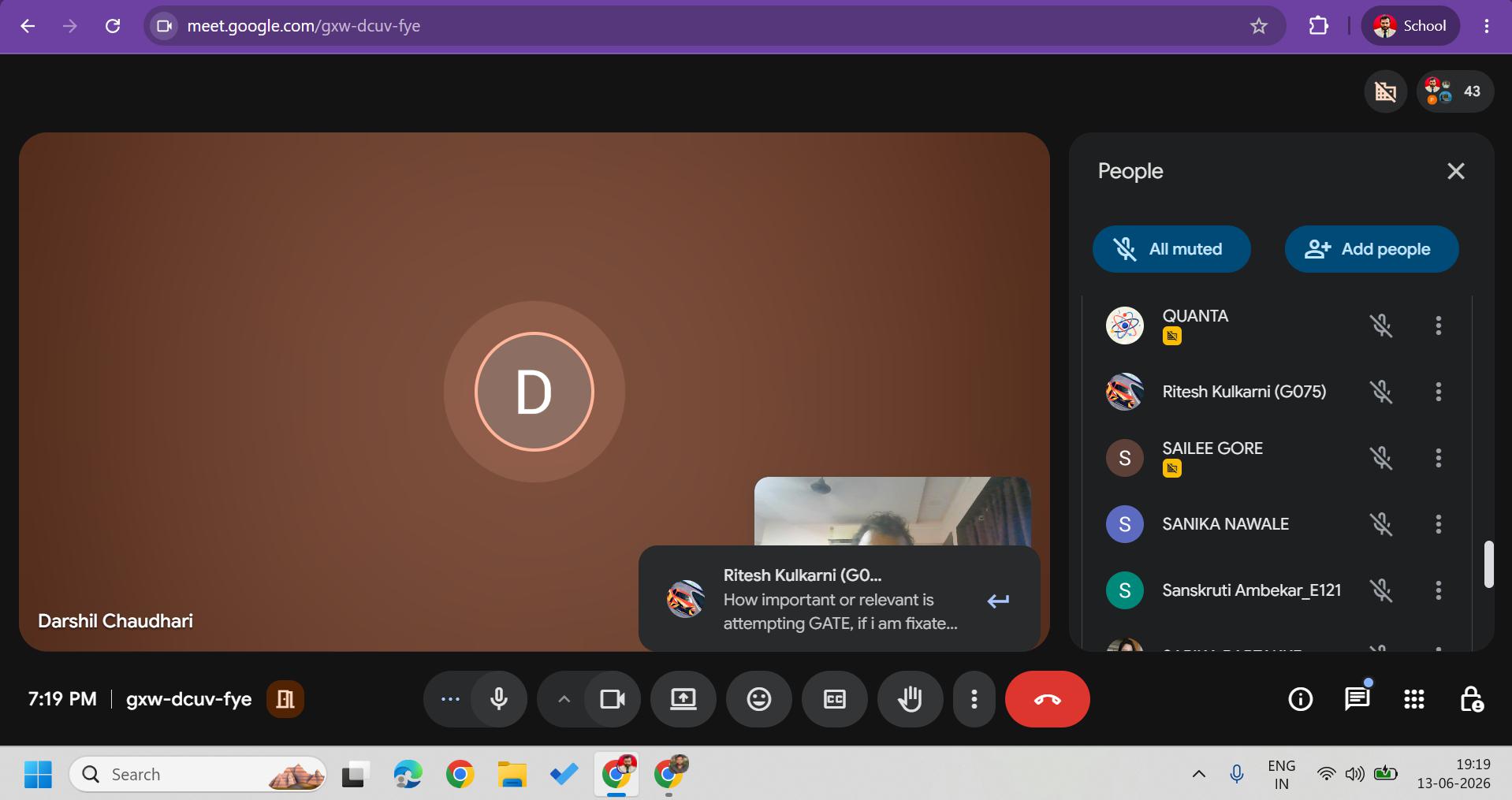Open more actions for QUANTA
This screenshot has height=800, width=1512.
pos(1439,326)
